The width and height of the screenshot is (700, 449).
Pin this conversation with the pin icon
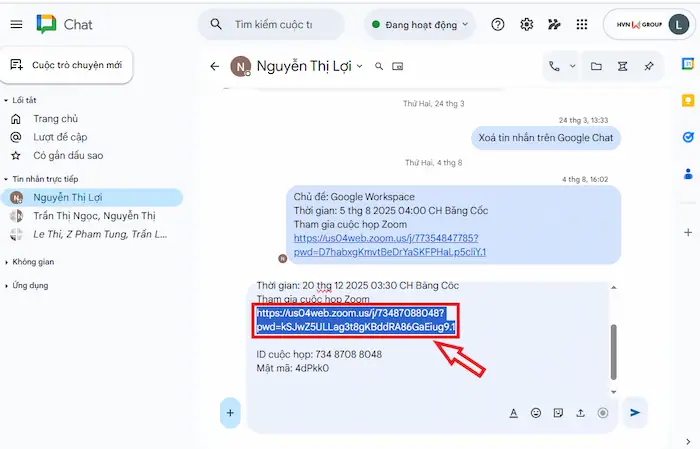tap(649, 67)
